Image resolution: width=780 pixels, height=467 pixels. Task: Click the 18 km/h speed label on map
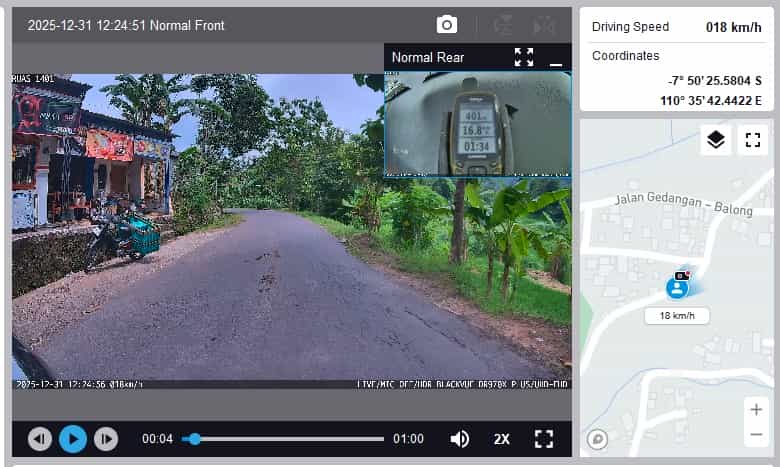click(x=677, y=316)
